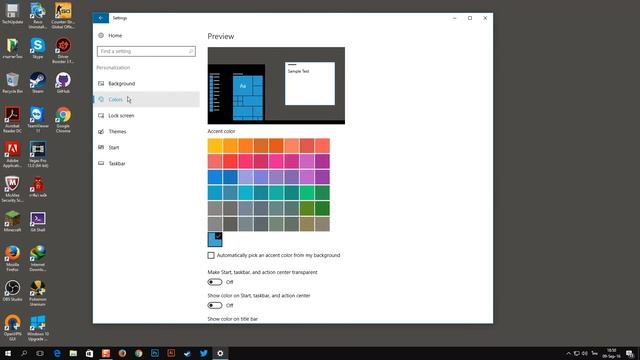
Task: Open Themes settings page
Action: coord(147,131)
